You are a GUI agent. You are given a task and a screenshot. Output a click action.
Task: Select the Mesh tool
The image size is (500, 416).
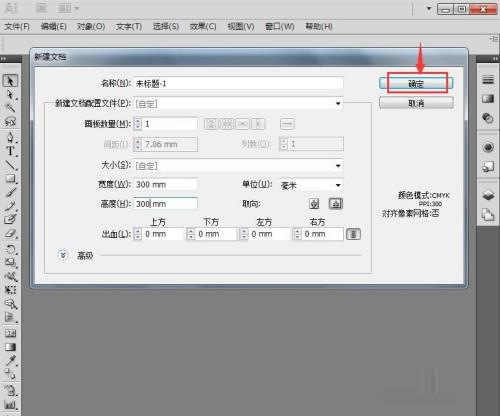click(x=10, y=333)
